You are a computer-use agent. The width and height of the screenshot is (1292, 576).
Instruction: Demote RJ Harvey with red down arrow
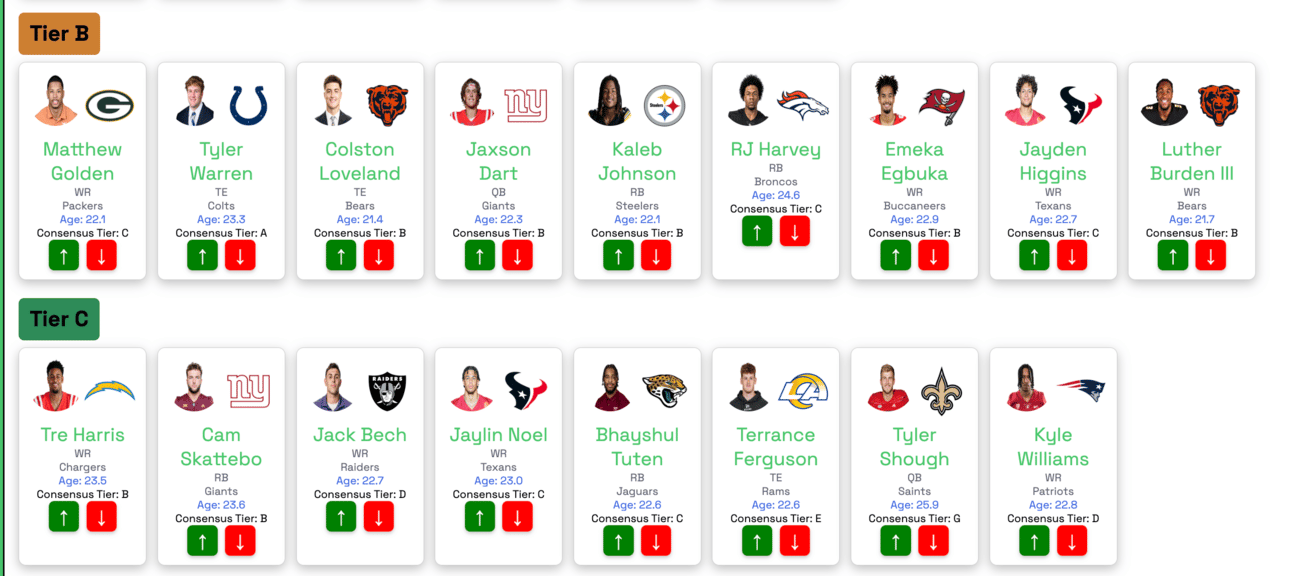click(x=795, y=231)
